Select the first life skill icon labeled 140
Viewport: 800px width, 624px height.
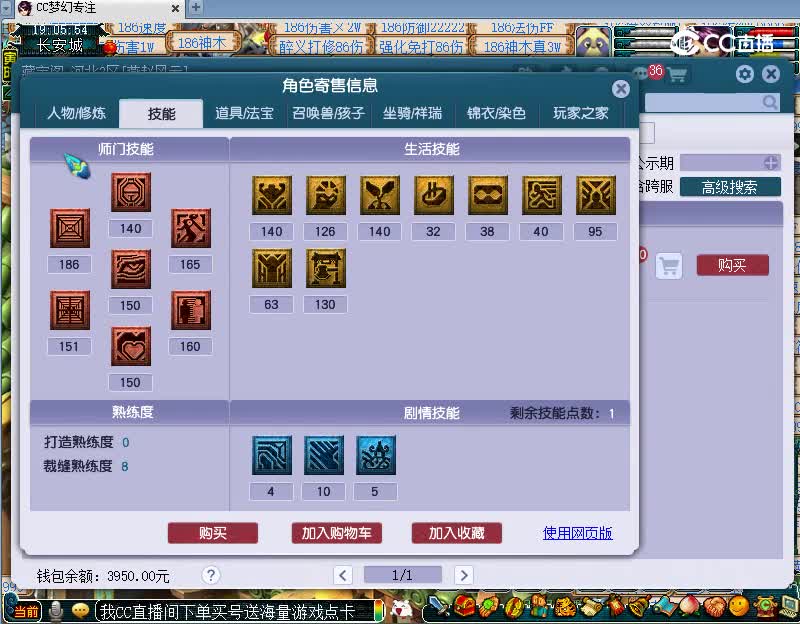[x=272, y=195]
